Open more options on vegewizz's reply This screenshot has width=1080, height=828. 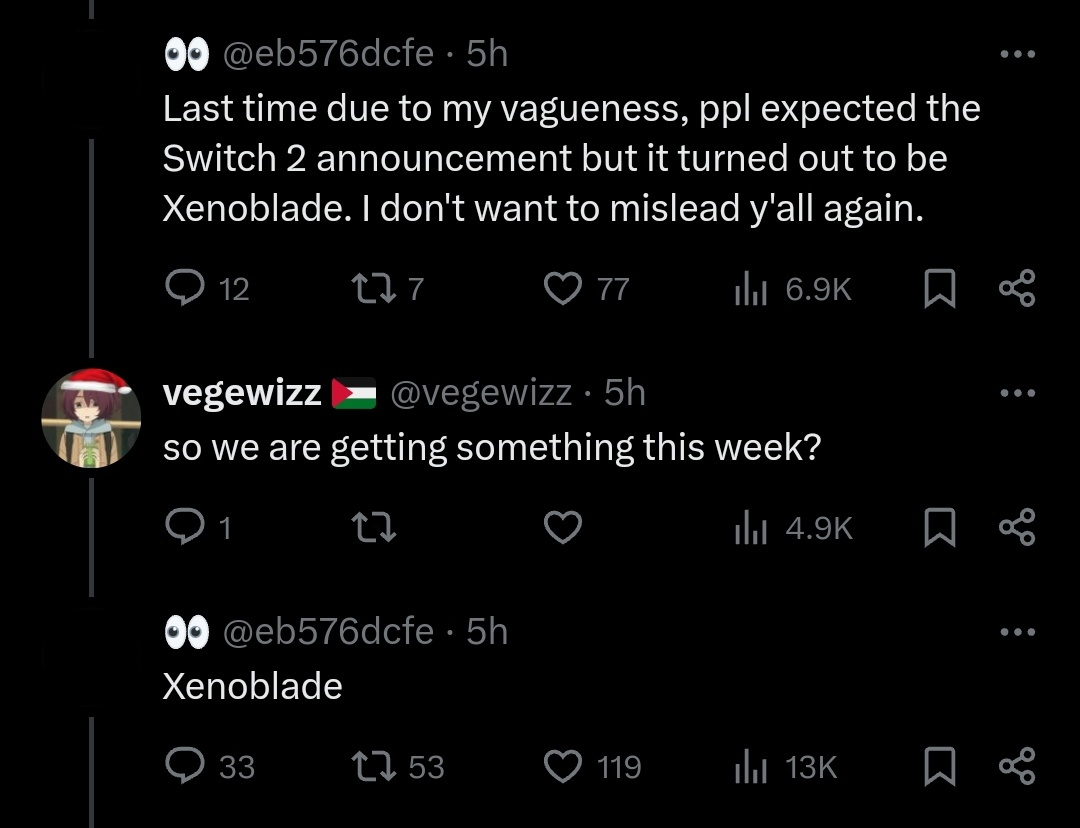pyautogui.click(x=1018, y=393)
